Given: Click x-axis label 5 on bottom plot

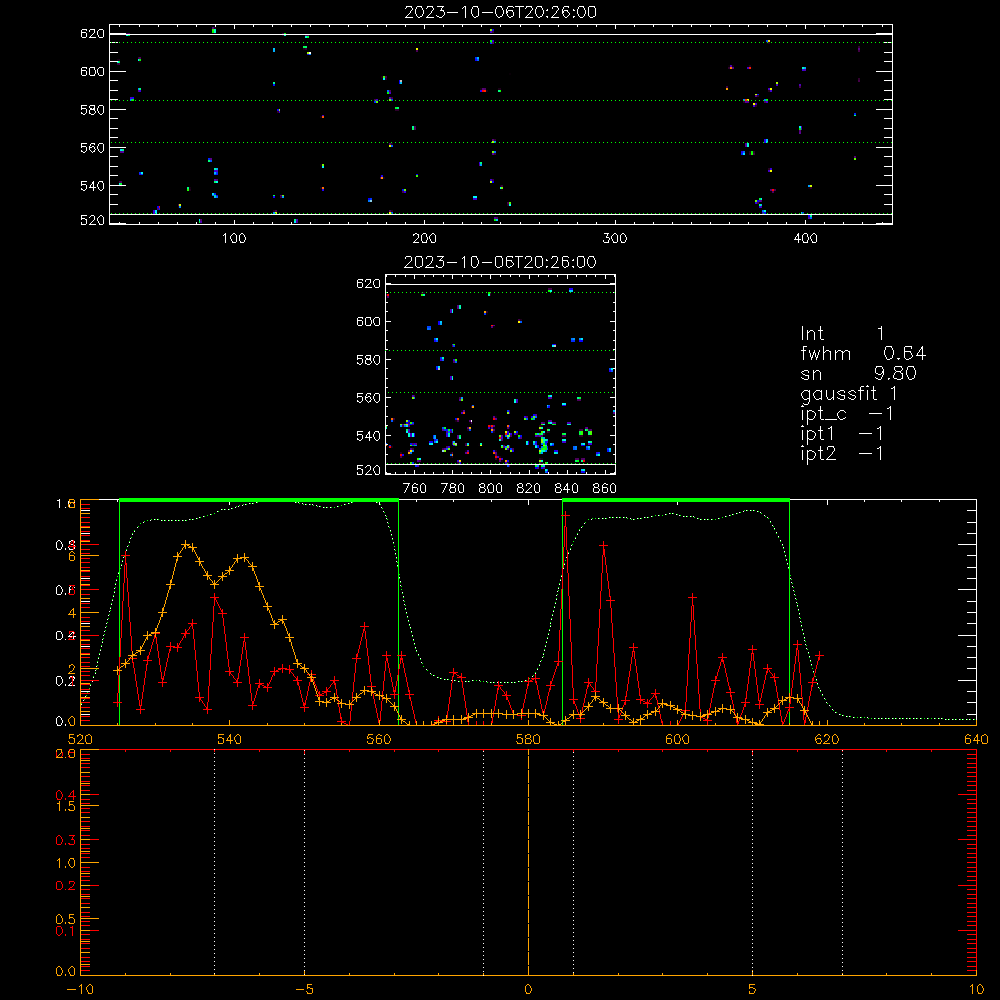Looking at the screenshot, I should (753, 989).
